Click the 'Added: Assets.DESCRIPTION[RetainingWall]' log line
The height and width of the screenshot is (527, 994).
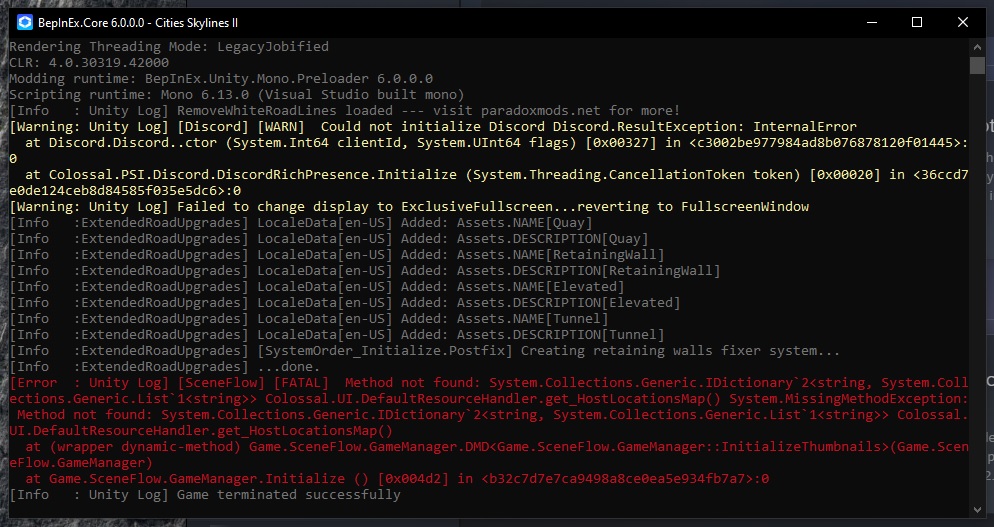tap(365, 270)
